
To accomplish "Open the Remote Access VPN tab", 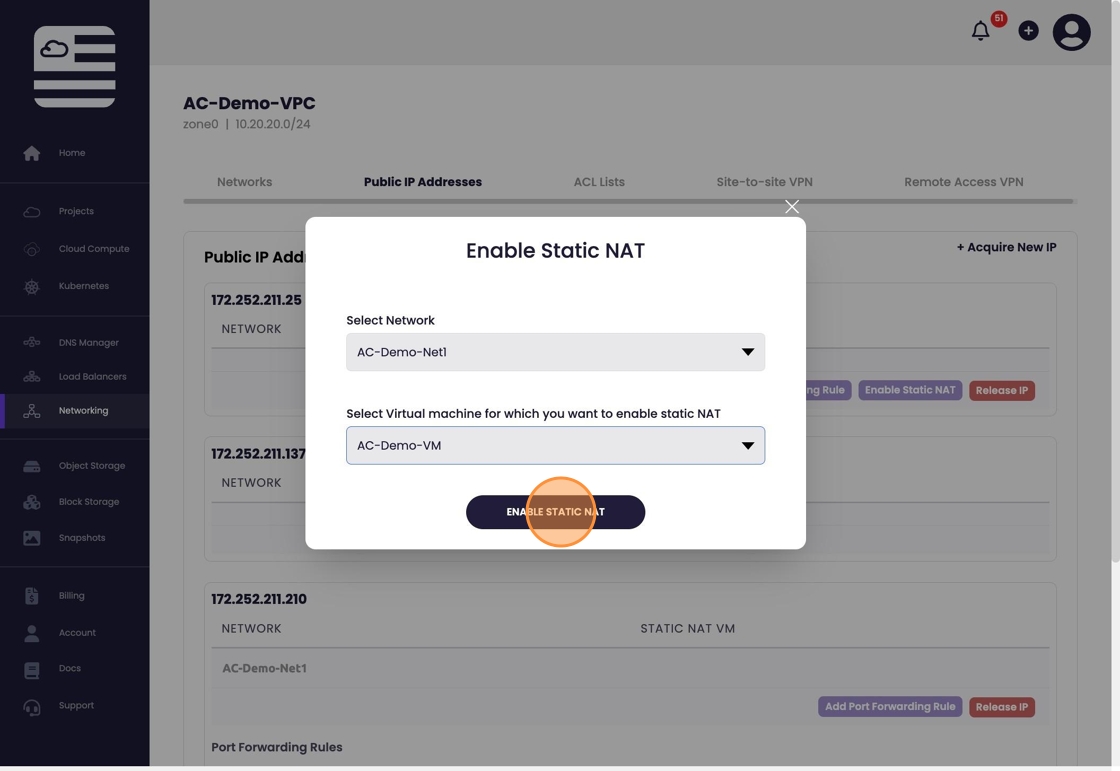I will 963,182.
